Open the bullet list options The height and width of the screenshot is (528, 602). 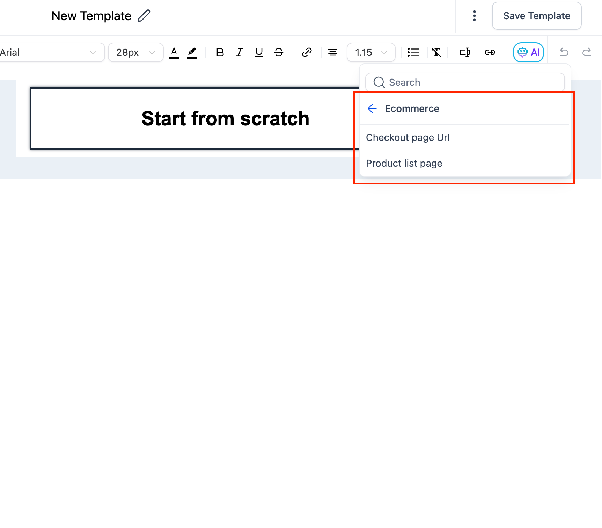(413, 52)
